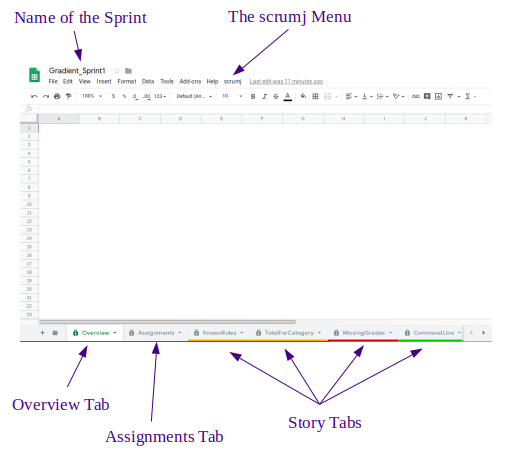Screen dimensions: 518x451
Task: Star the Gradient_Sprint1 document
Action: click(117, 71)
